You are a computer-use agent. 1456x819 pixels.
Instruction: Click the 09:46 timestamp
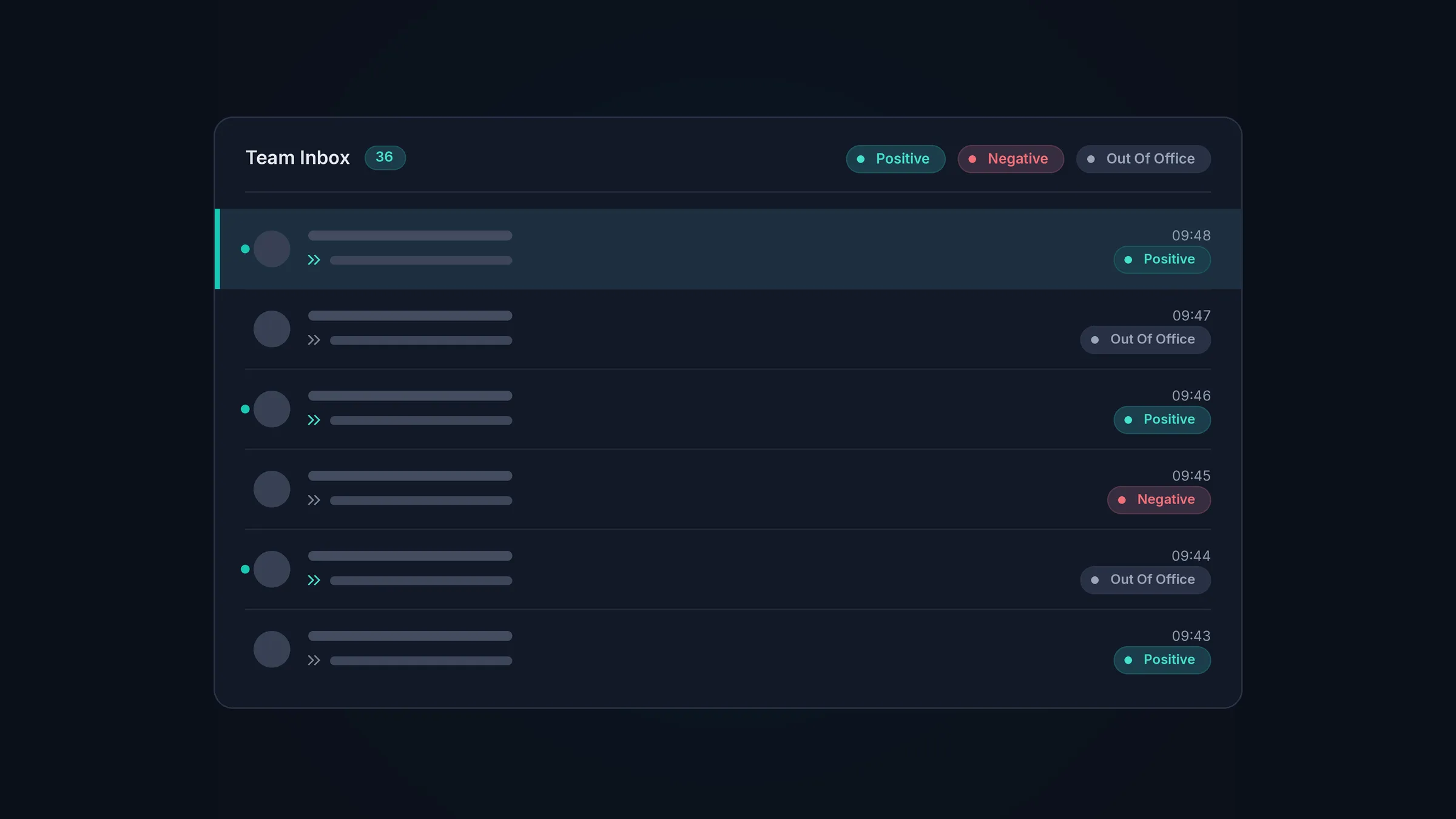tap(1191, 396)
